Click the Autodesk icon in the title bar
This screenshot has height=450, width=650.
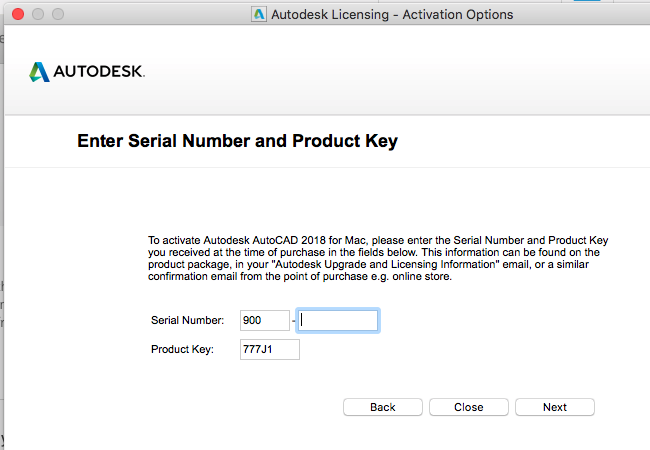(259, 15)
